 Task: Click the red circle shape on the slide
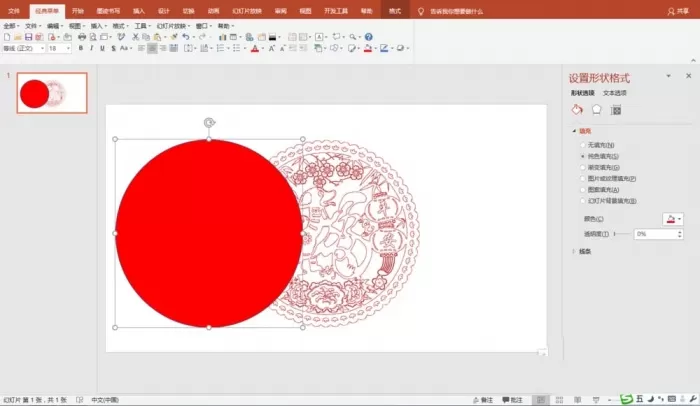pos(208,234)
